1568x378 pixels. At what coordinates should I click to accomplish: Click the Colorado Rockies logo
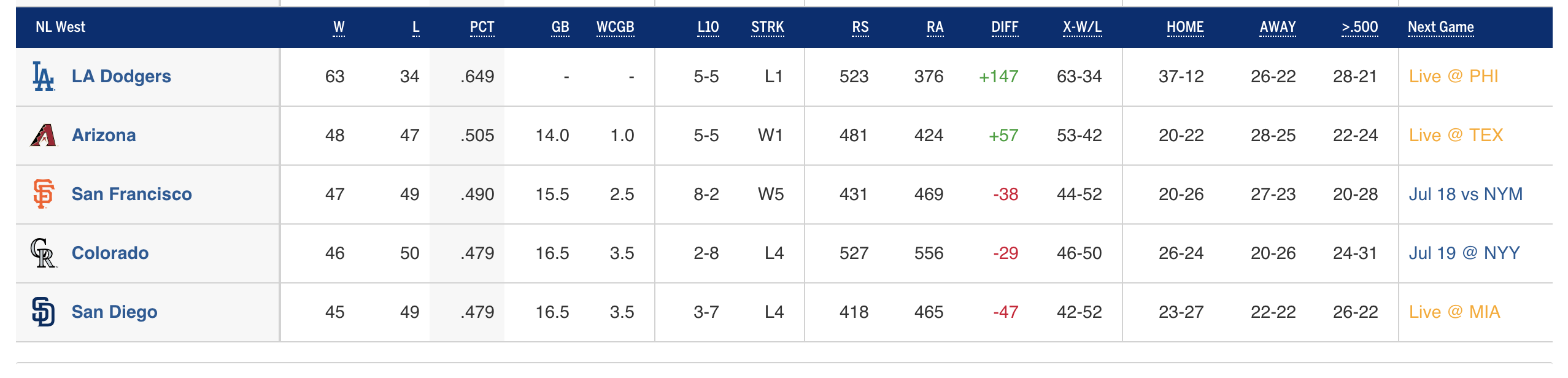[43, 253]
